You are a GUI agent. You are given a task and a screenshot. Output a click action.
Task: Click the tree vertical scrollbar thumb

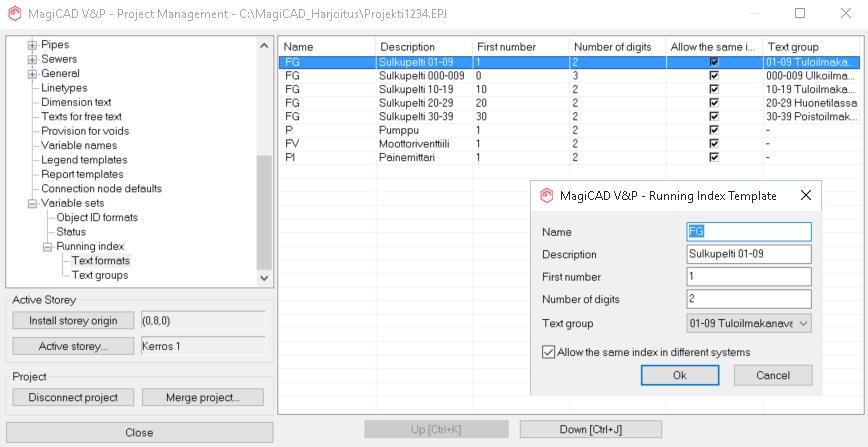pos(265,213)
